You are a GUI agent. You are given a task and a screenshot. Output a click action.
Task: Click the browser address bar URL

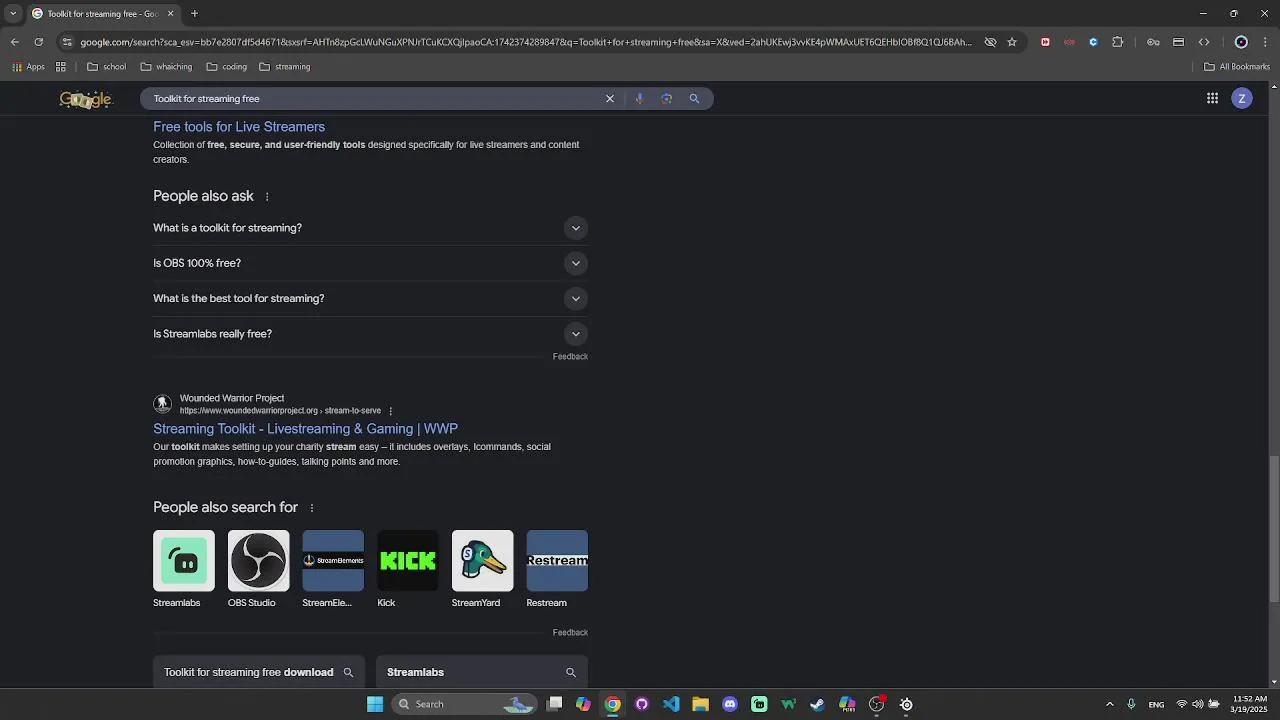pyautogui.click(x=526, y=42)
